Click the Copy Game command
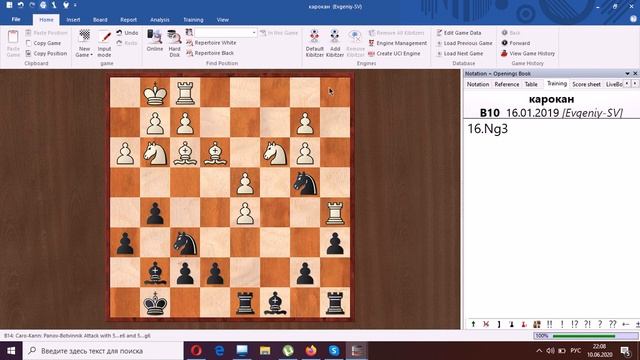The image size is (640, 360). coord(43,43)
